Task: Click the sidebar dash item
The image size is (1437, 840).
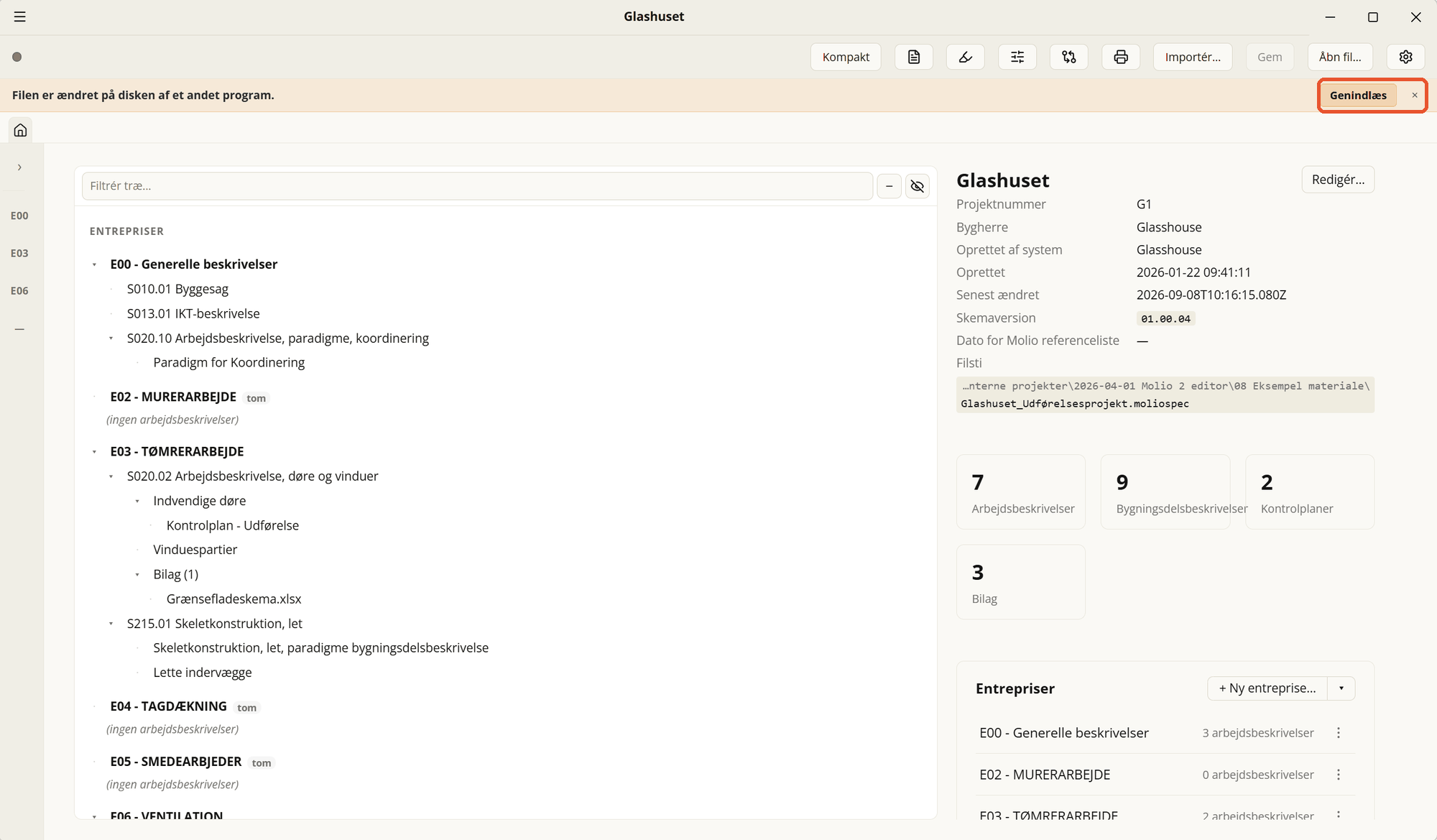Action: tap(19, 329)
